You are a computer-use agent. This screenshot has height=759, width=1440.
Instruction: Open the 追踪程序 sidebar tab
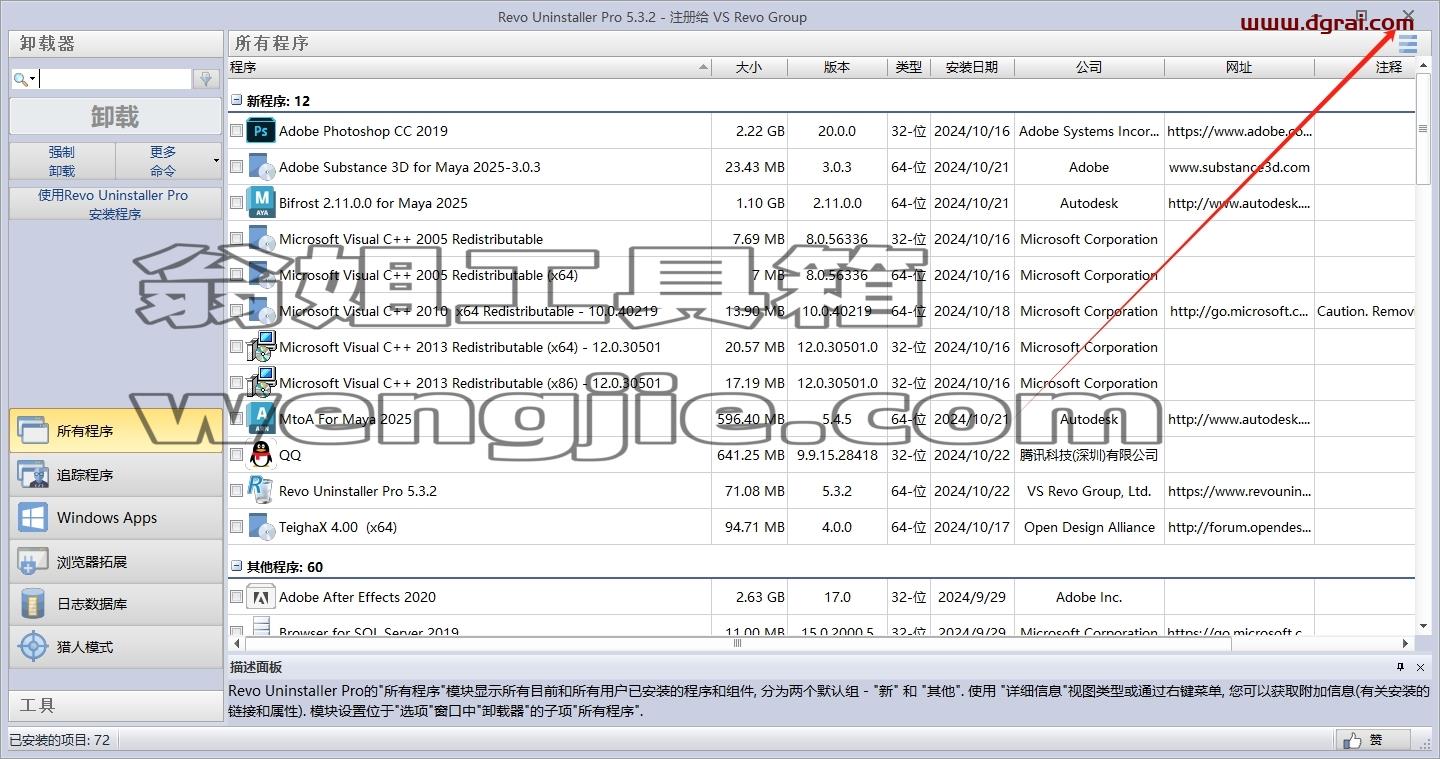coord(116,475)
